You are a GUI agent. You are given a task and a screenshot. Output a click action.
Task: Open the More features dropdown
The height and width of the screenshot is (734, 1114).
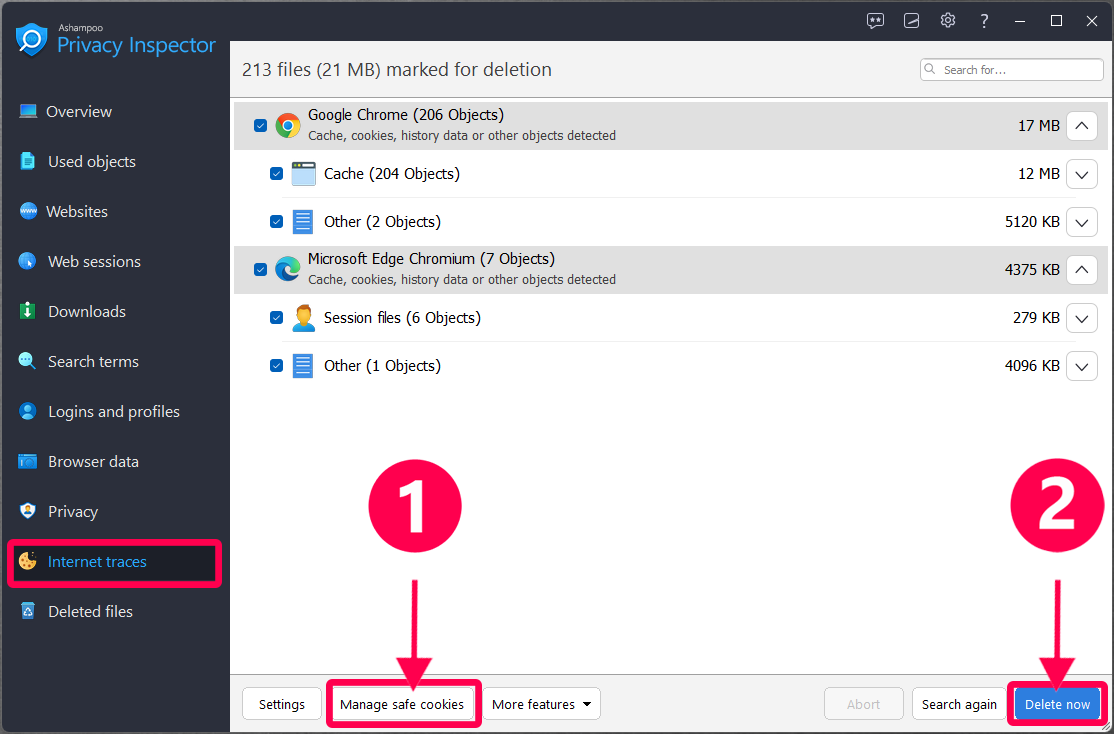(x=542, y=704)
